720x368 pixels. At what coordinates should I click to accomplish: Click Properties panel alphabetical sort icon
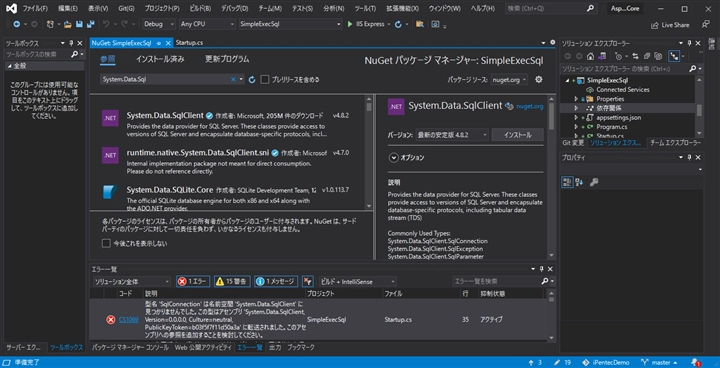579,182
